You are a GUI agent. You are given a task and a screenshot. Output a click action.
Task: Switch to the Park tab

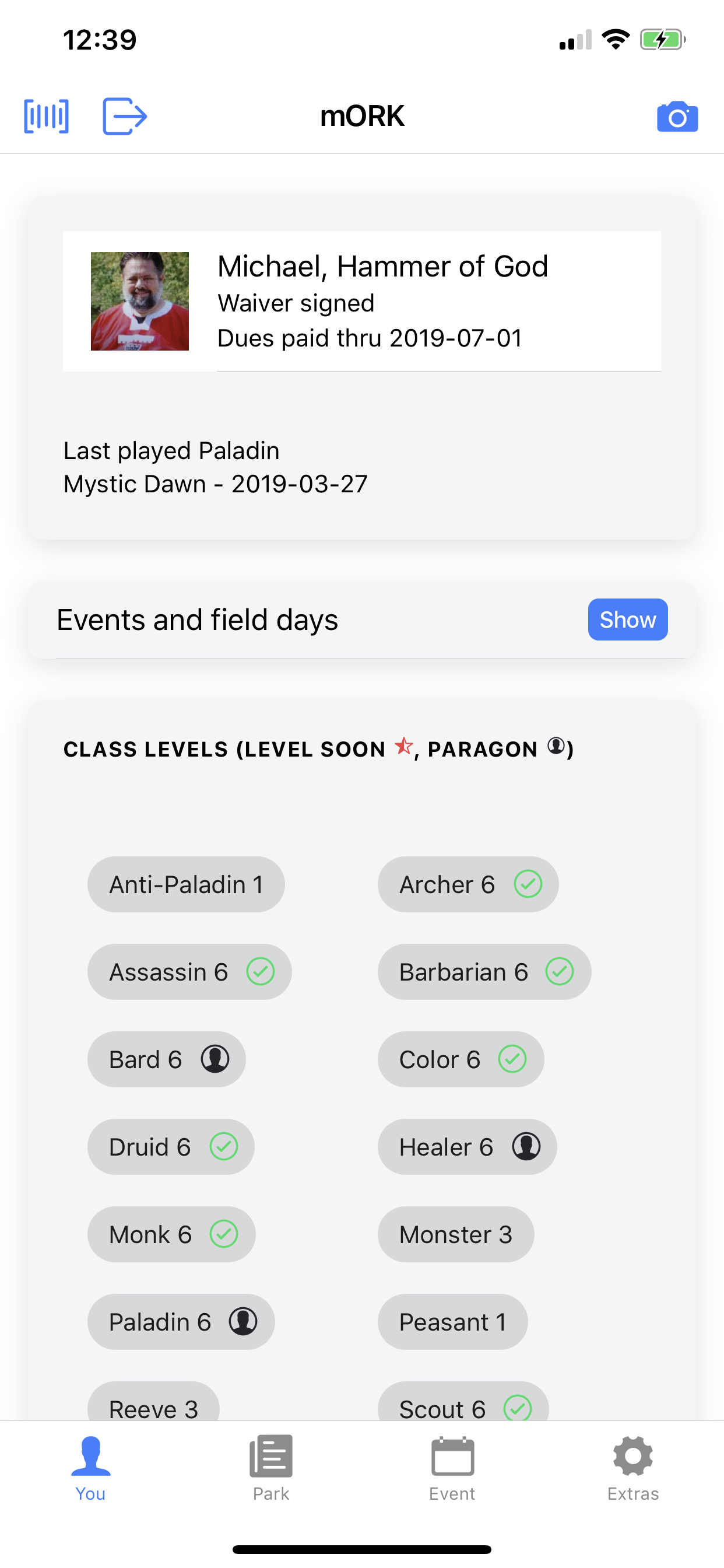[271, 1467]
